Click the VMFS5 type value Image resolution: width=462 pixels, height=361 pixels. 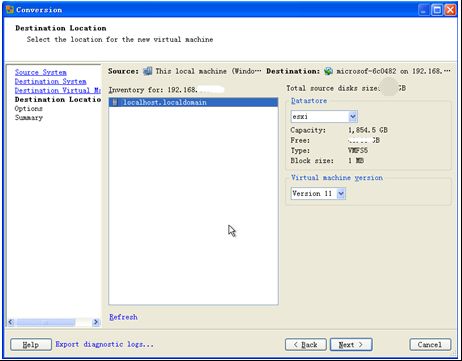tap(358, 150)
